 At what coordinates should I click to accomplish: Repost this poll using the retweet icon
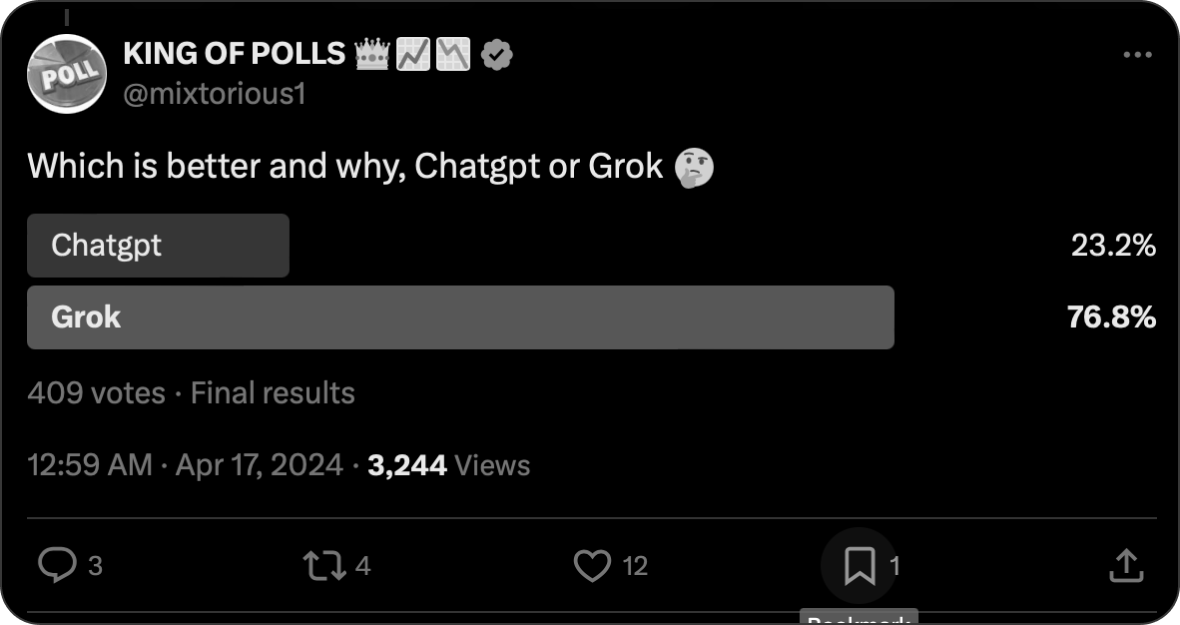[x=324, y=566]
